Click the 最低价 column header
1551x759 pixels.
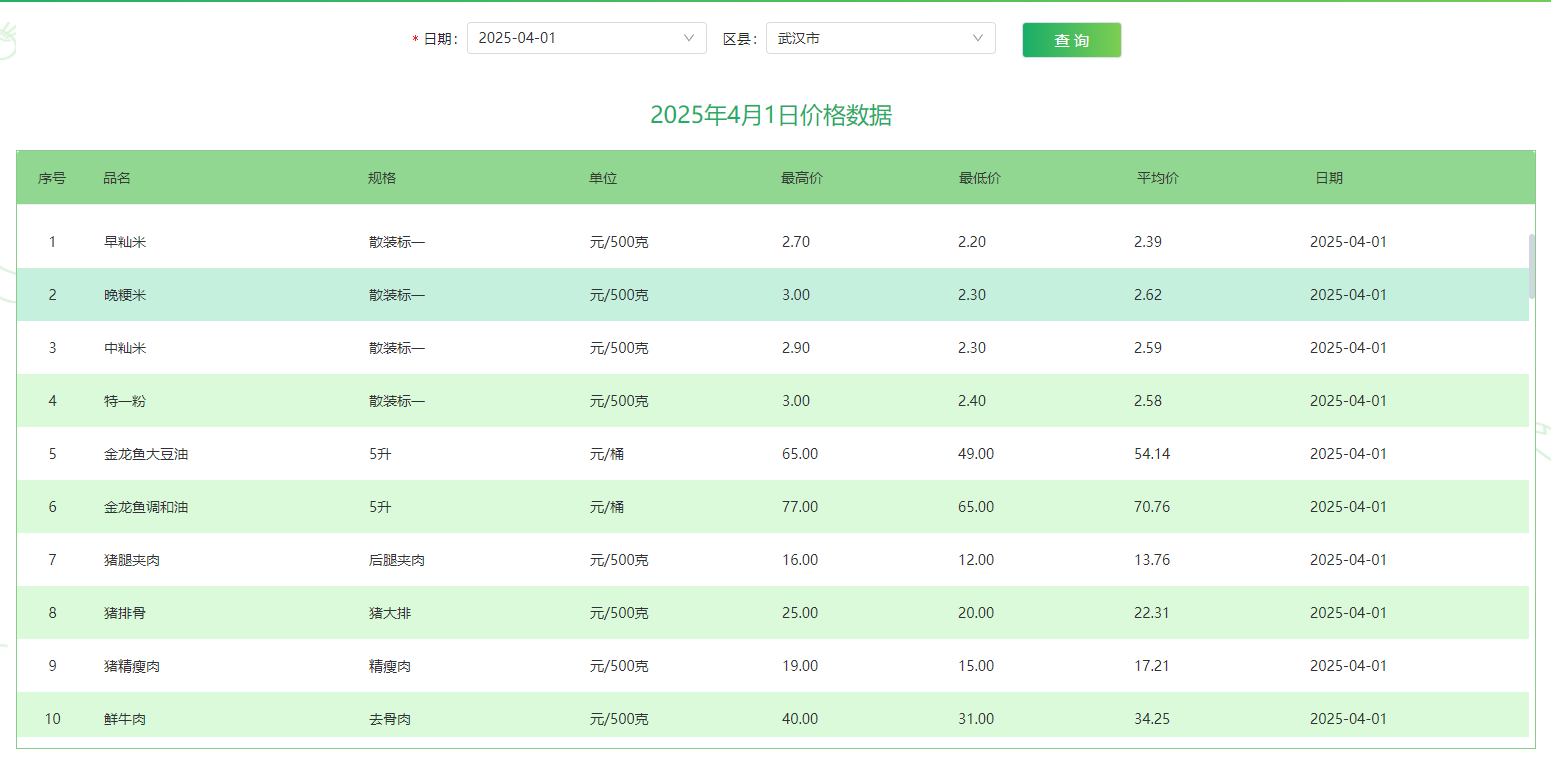pos(980,178)
